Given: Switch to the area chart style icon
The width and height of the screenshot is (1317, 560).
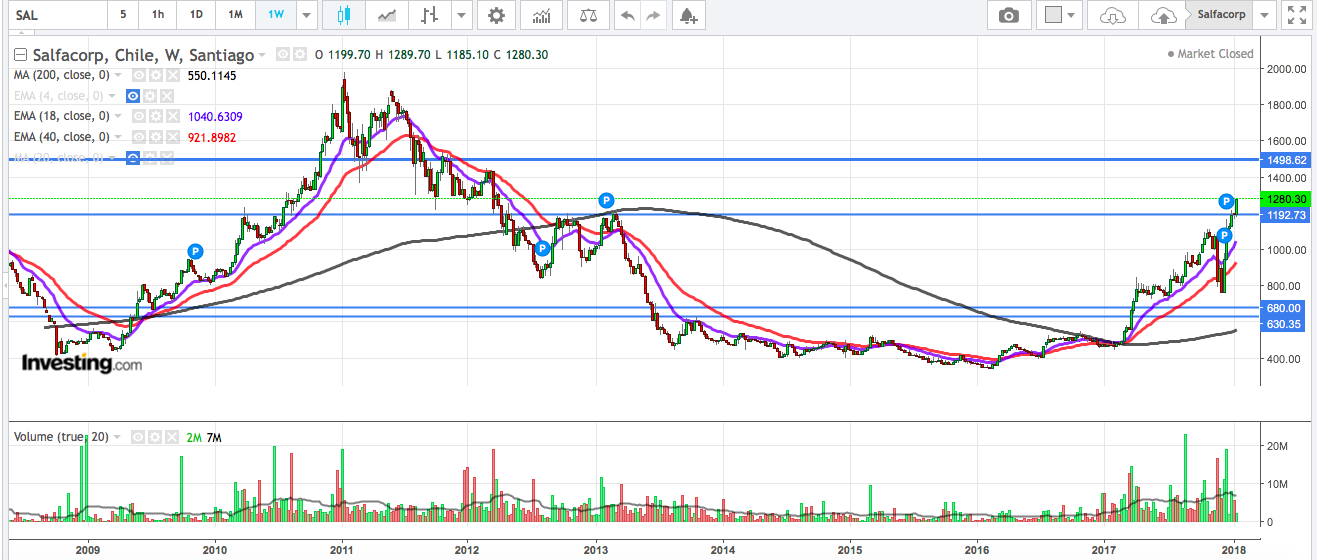Looking at the screenshot, I should pyautogui.click(x=386, y=15).
